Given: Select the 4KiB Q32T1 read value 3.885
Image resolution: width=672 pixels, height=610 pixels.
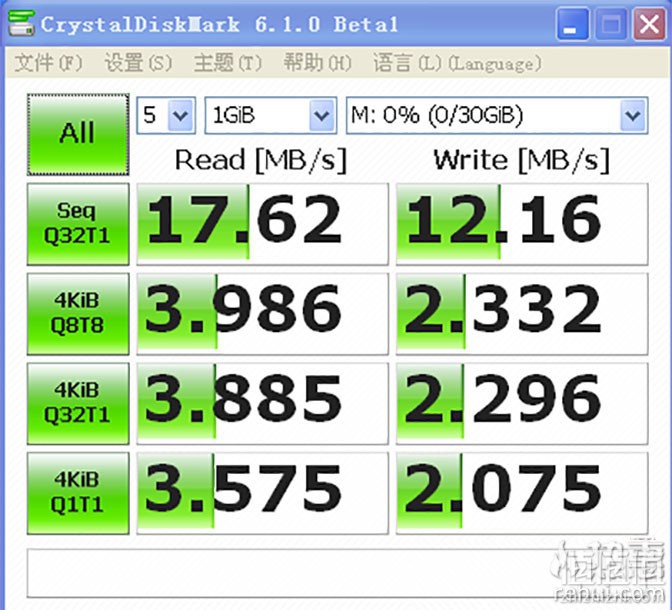Looking at the screenshot, I should pos(262,403).
